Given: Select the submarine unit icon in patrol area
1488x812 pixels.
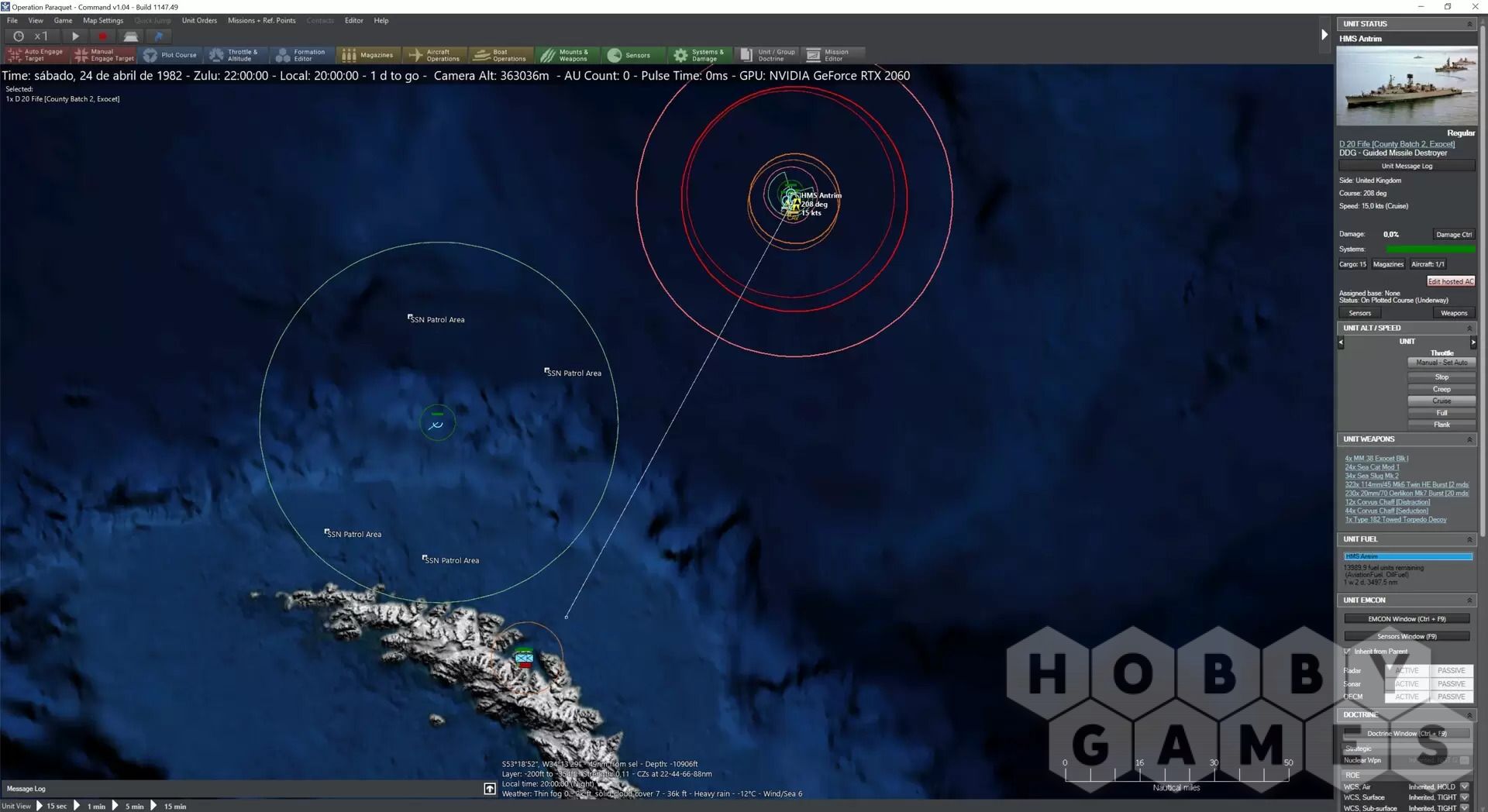Looking at the screenshot, I should (437, 424).
